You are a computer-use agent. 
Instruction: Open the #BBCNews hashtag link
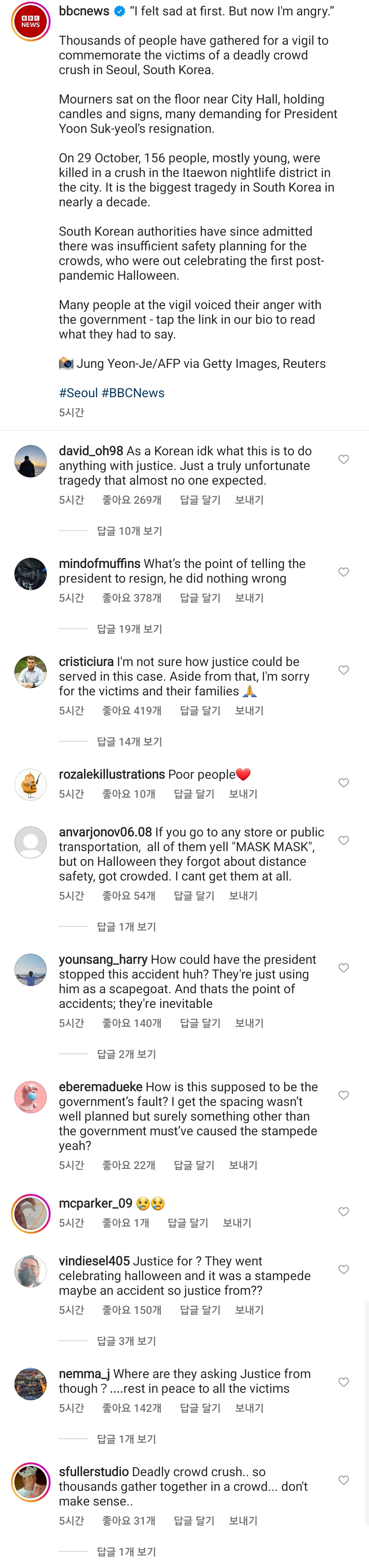tap(133, 393)
